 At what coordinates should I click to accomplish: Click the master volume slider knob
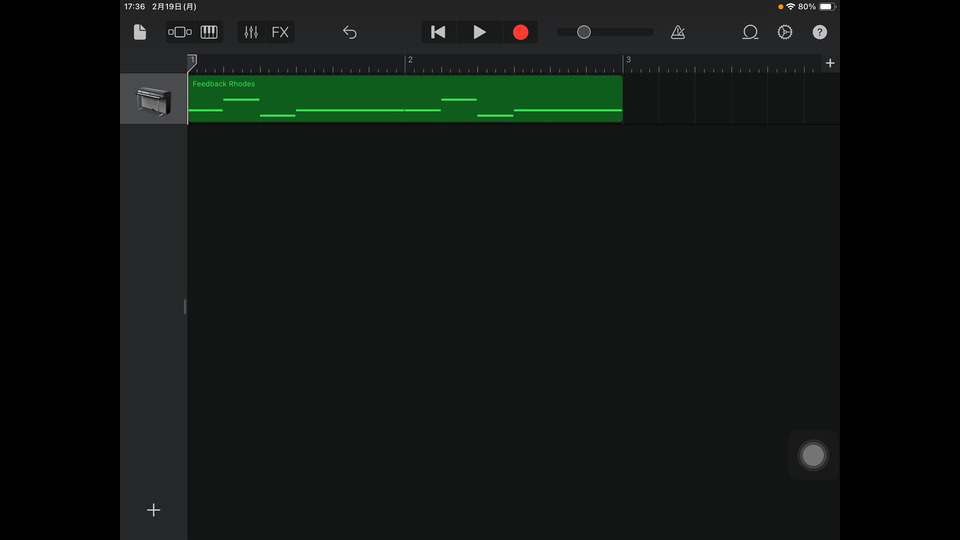point(583,32)
